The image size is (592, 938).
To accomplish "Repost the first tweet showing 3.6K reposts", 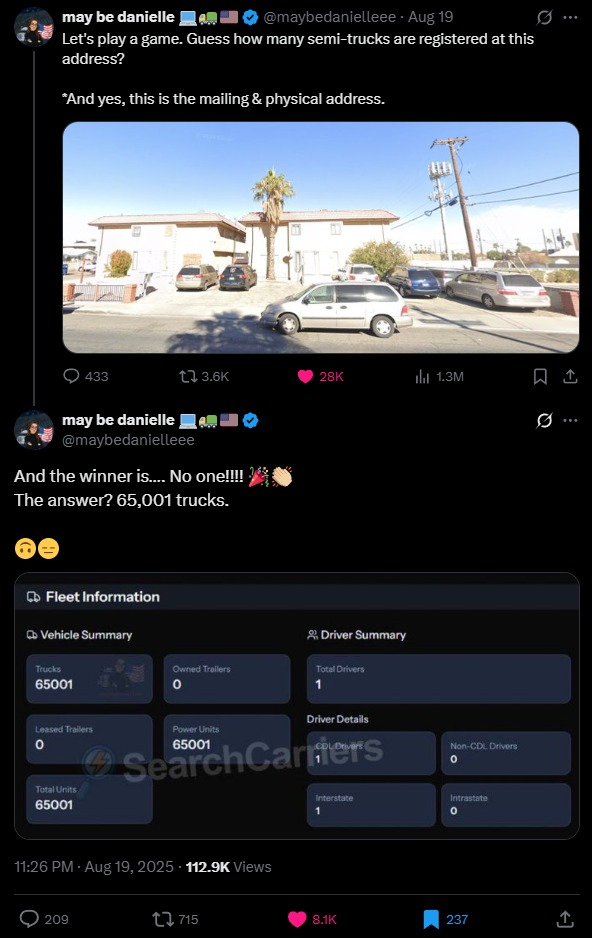I will click(x=188, y=376).
